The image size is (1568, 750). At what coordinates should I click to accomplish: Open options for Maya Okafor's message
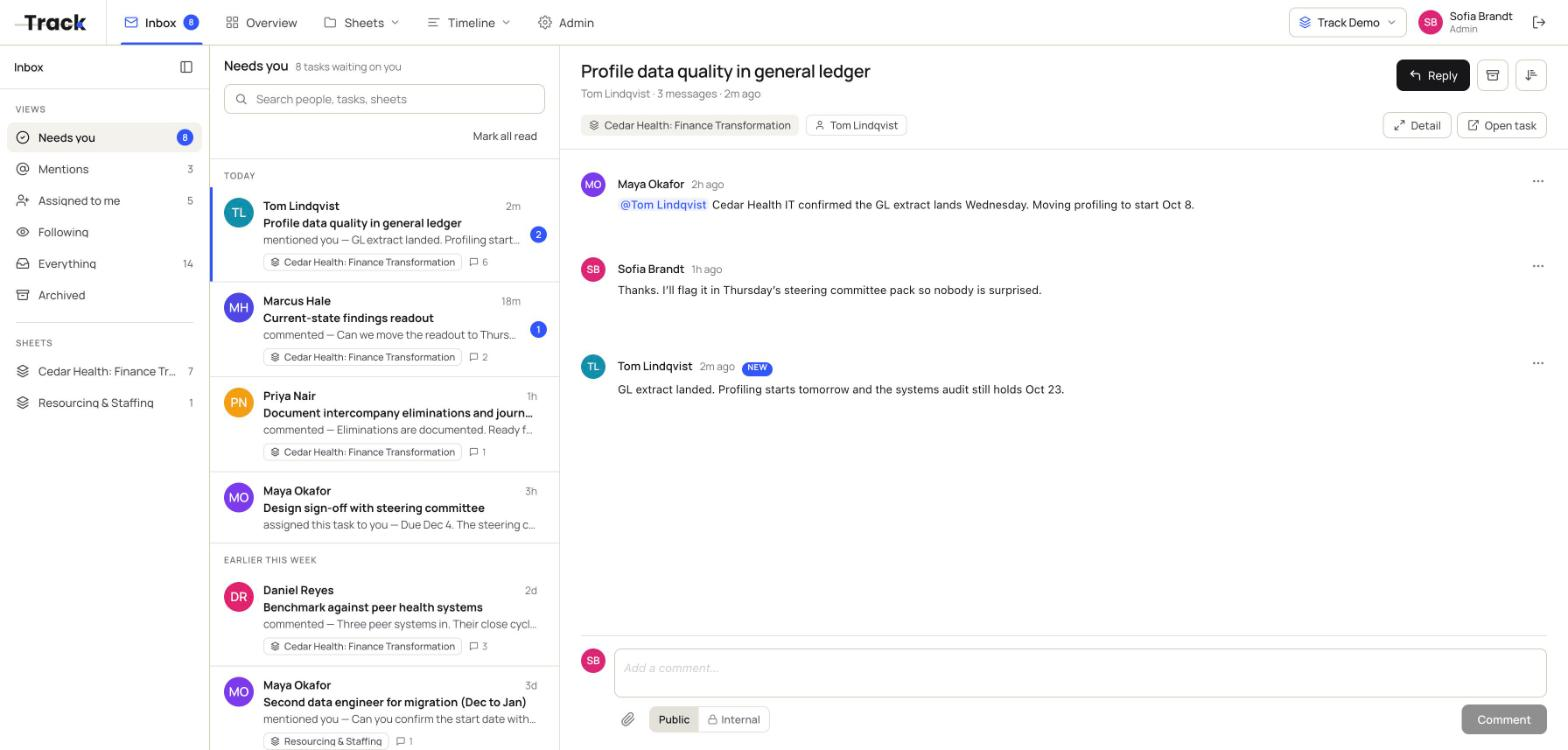coord(1538,181)
